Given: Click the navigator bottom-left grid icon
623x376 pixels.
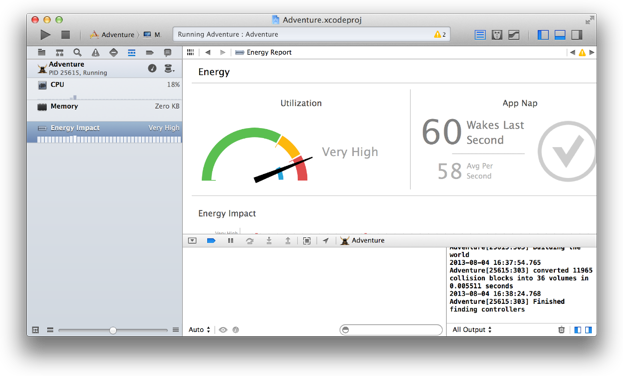Looking at the screenshot, I should pos(35,329).
